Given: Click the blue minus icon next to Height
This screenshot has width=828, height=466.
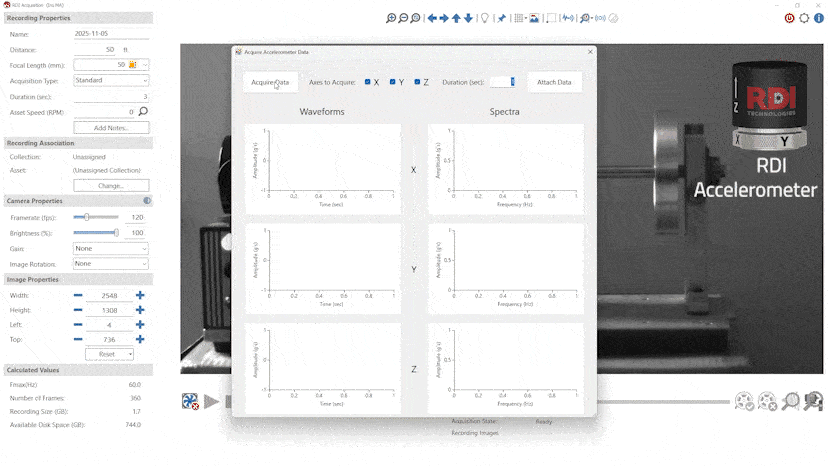Looking at the screenshot, I should pyautogui.click(x=78, y=310).
